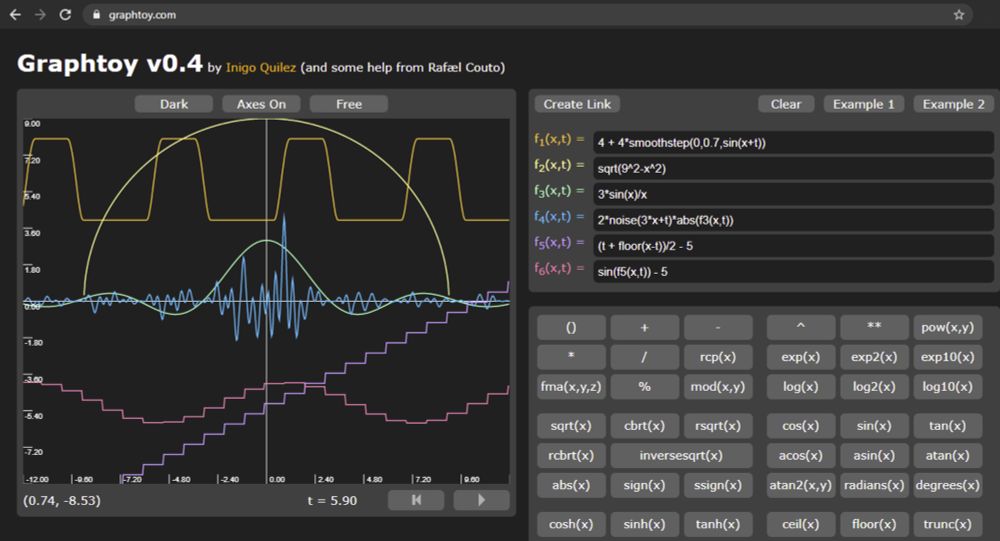Edit the f5 floor formula field
Image resolution: width=1000 pixels, height=541 pixels.
coord(793,246)
